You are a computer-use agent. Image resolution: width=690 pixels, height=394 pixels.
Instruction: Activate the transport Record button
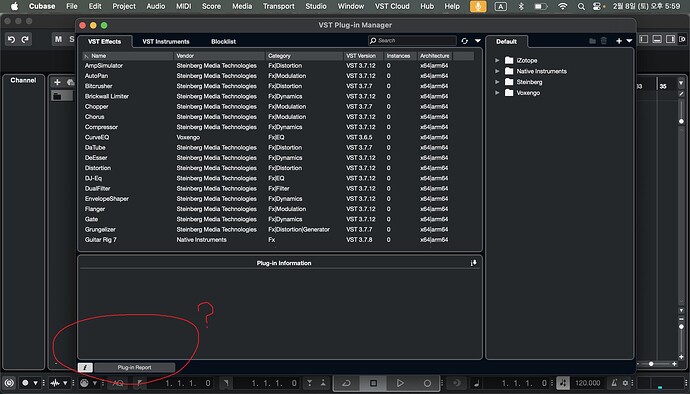click(426, 383)
